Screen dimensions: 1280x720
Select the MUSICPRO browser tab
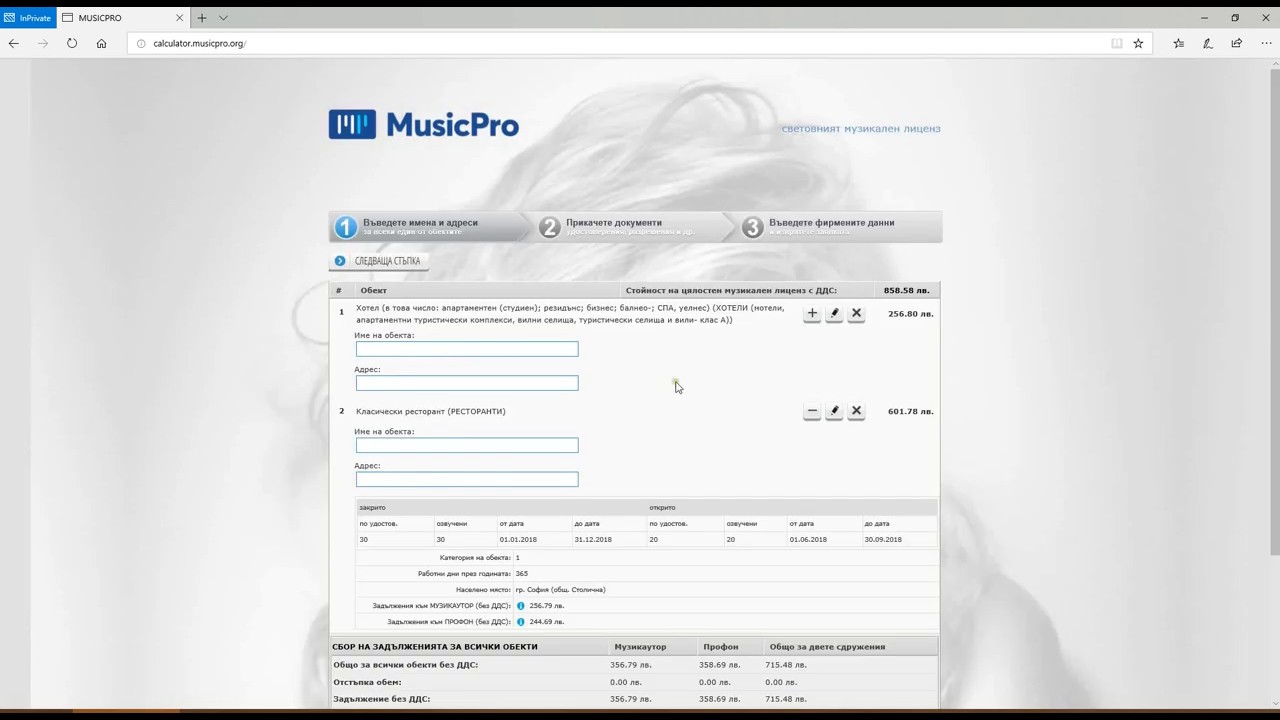click(122, 18)
